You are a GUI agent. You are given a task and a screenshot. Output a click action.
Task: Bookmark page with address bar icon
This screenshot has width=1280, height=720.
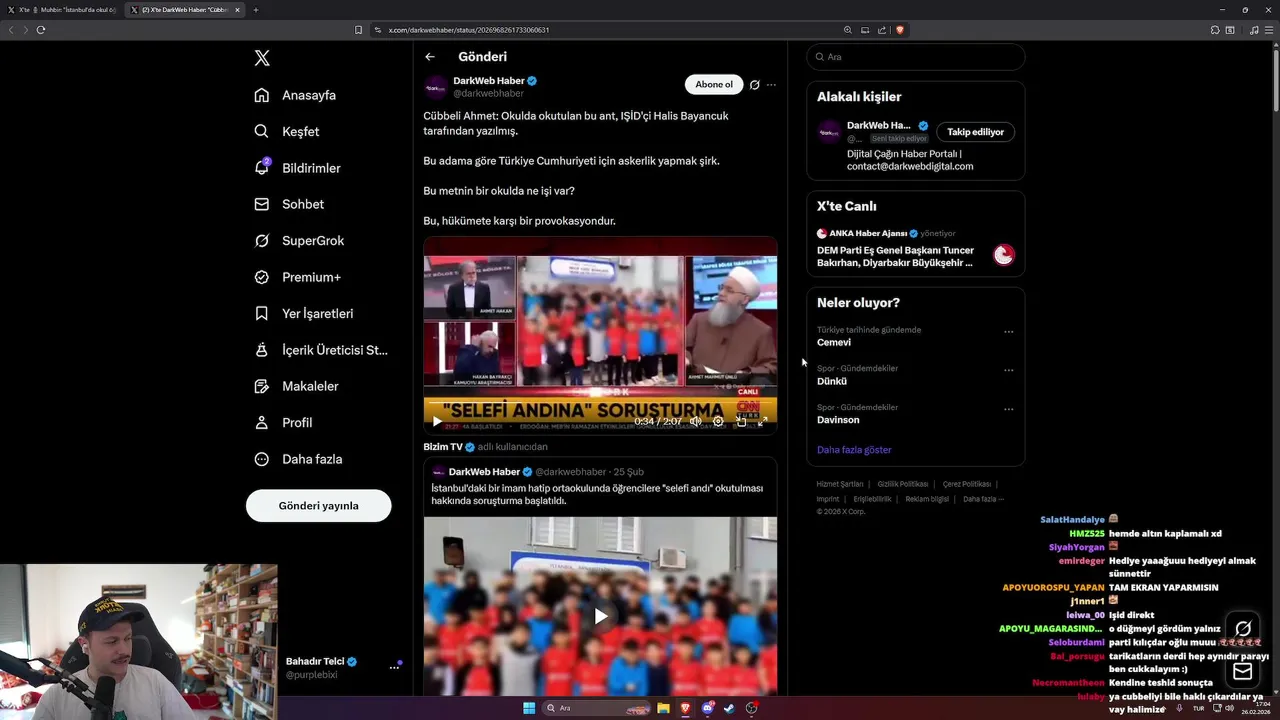tap(358, 30)
